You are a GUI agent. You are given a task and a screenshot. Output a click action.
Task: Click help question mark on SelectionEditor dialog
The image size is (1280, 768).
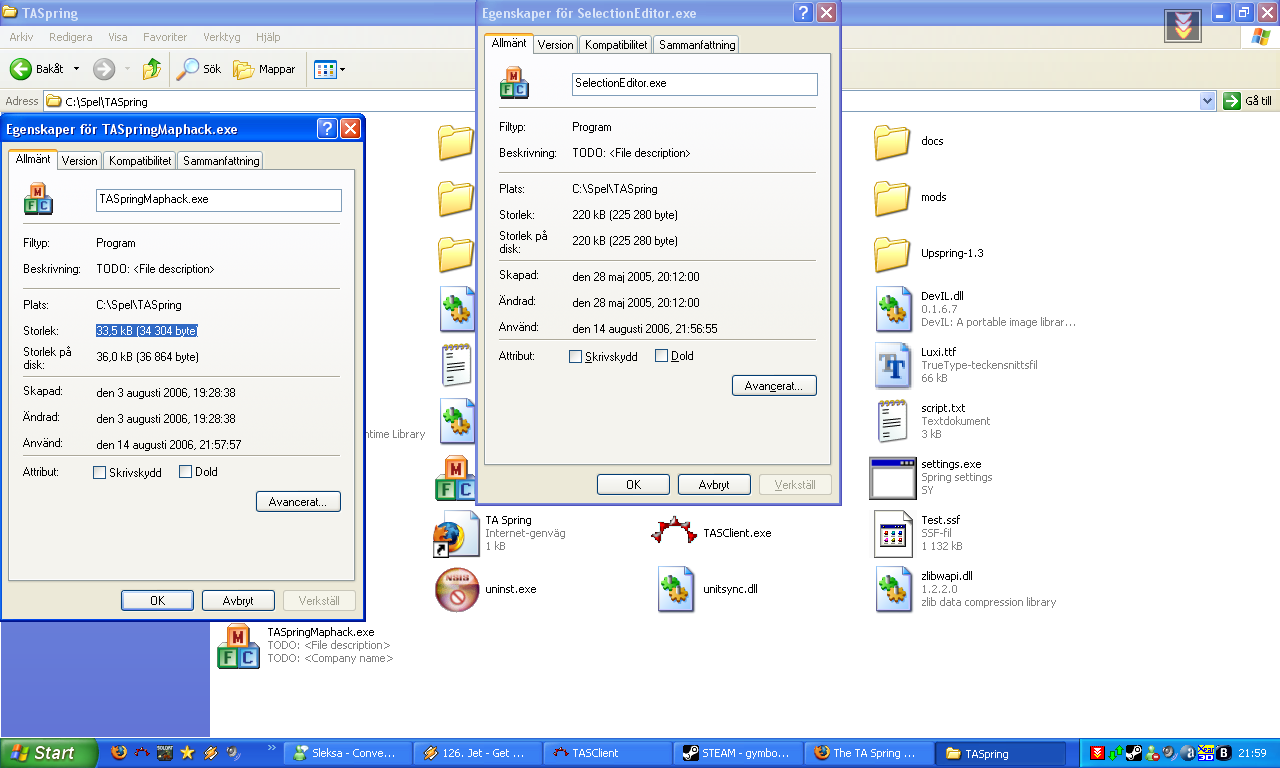coord(803,13)
